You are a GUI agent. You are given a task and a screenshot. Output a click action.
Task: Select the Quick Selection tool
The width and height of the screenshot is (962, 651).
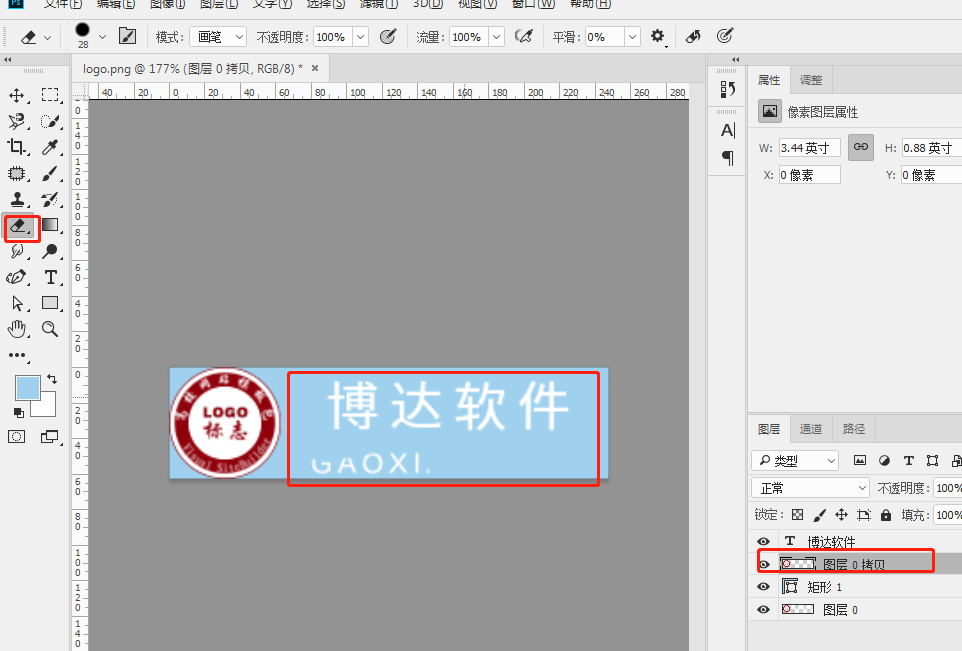click(x=50, y=121)
